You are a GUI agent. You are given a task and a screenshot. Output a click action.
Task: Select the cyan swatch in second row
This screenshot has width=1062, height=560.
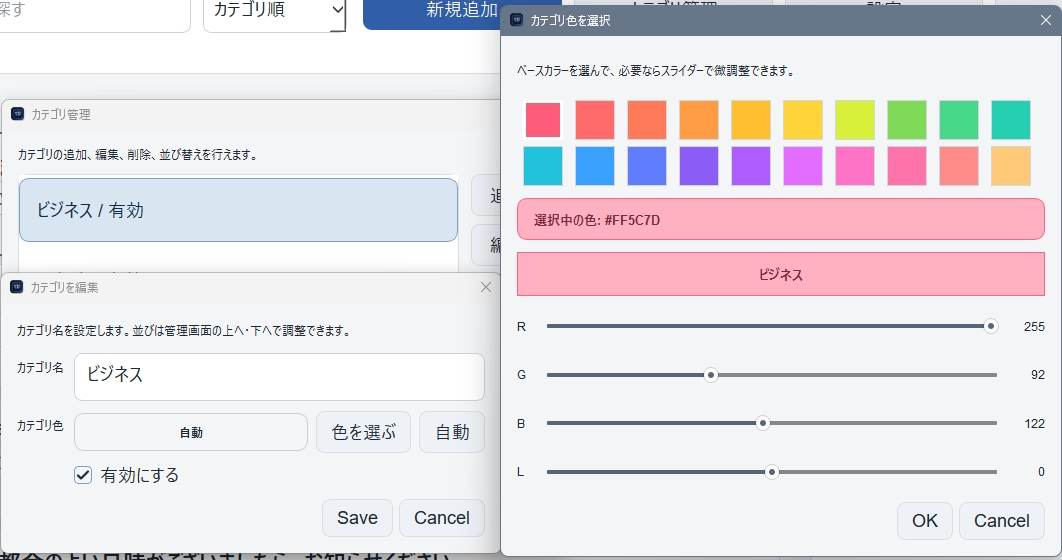[x=543, y=166]
